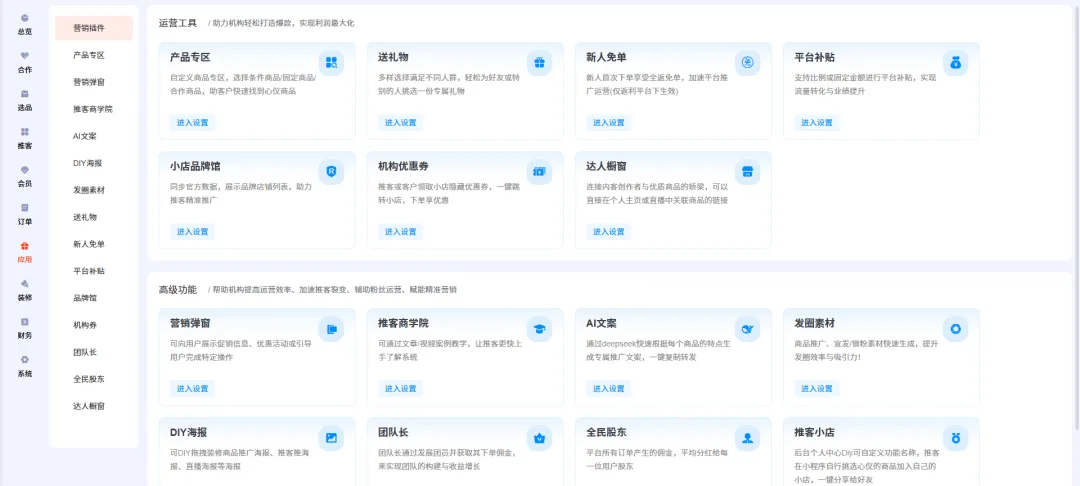Click the 推客小店 card title

pyautogui.click(x=814, y=432)
